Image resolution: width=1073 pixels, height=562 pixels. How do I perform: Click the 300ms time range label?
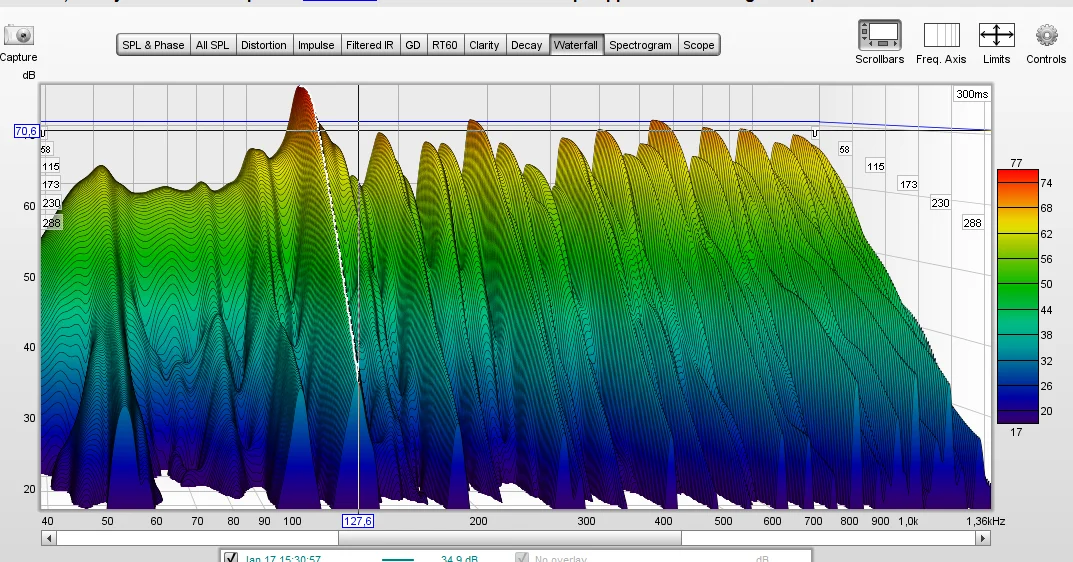(972, 94)
